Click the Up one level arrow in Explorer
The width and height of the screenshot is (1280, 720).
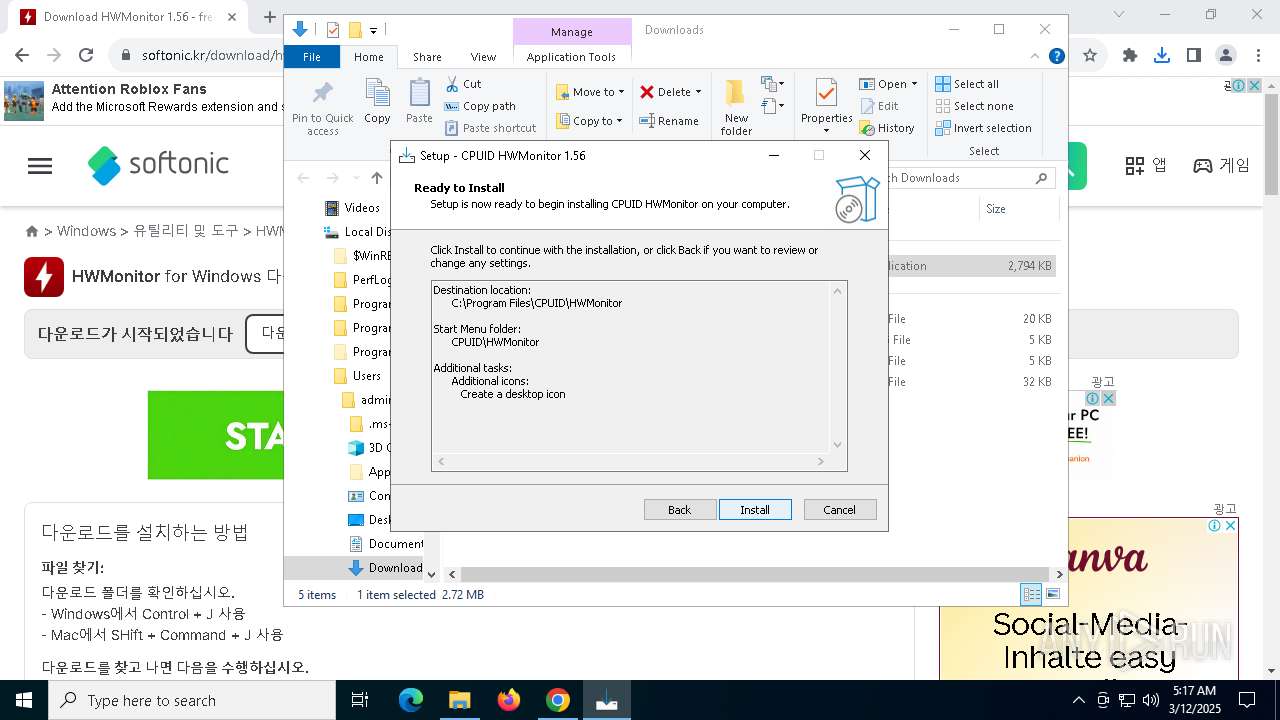[377, 178]
